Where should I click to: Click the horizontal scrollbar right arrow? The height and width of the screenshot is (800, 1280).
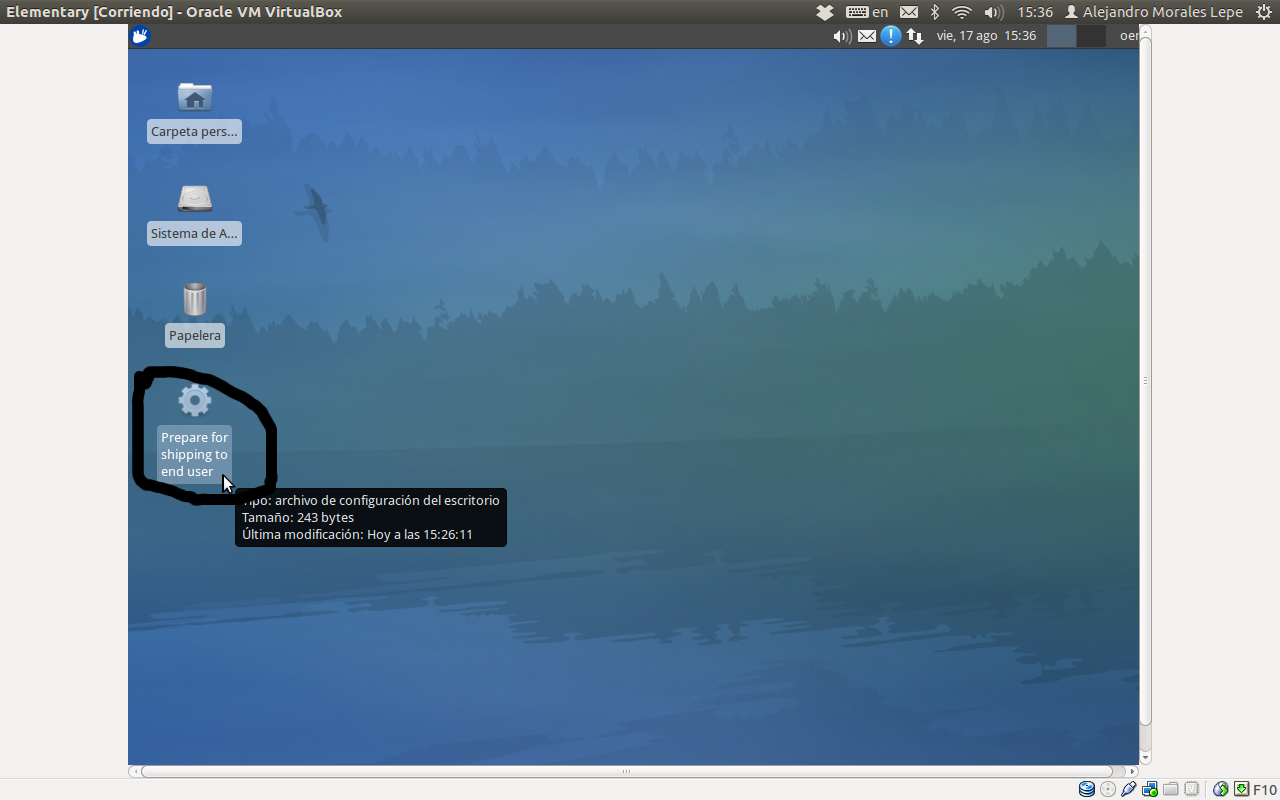click(x=1132, y=772)
